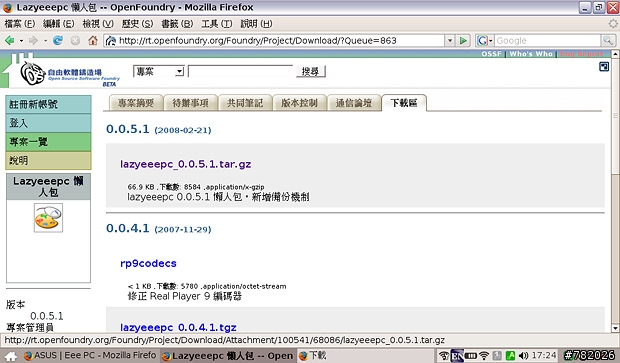Screen dimensions: 620x363
Task: Click the green Go arrow beside the URL
Action: (463, 40)
